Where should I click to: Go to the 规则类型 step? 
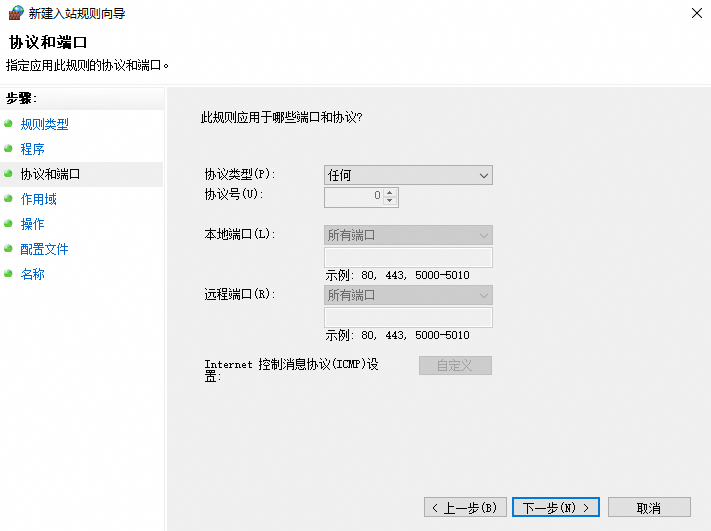tap(45, 124)
